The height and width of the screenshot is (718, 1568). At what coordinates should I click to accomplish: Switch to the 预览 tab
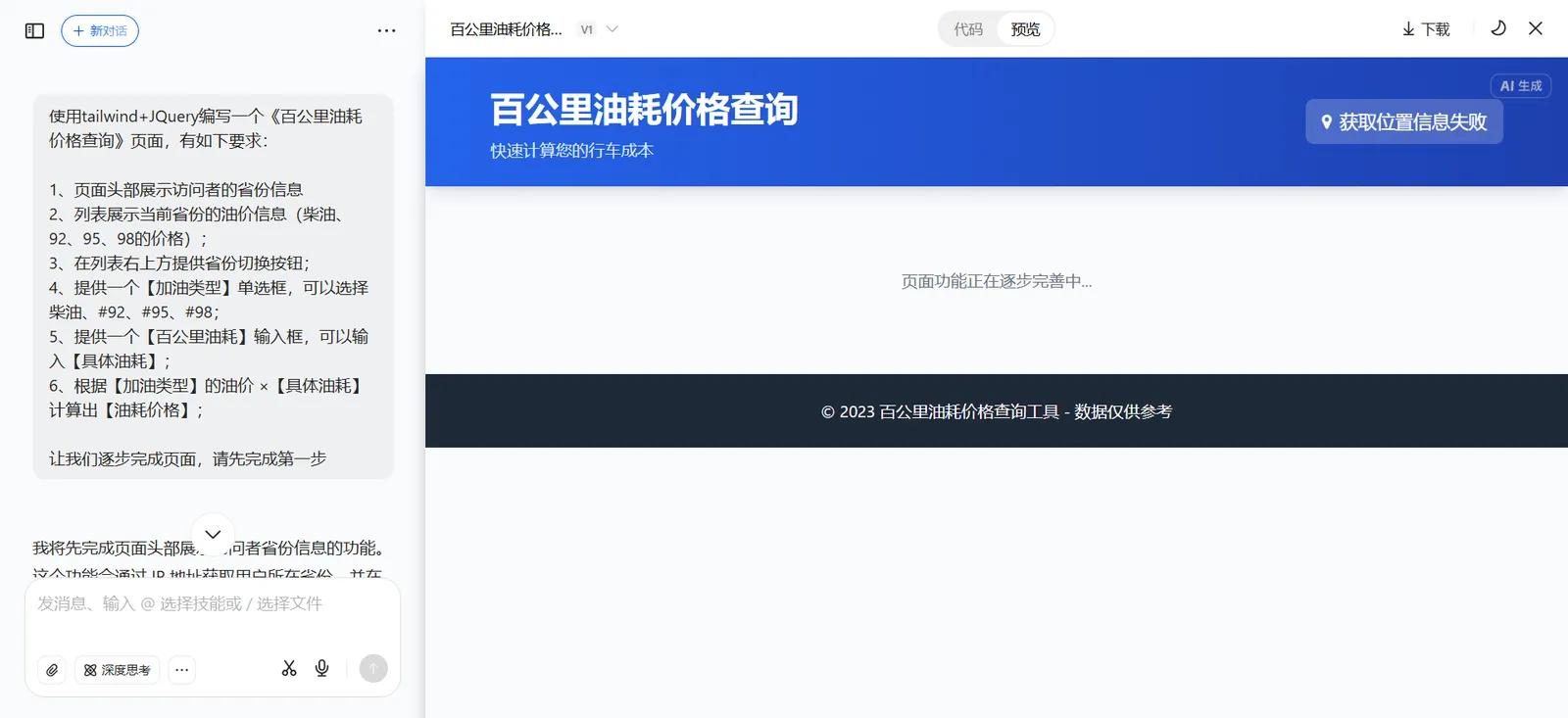pos(1025,29)
